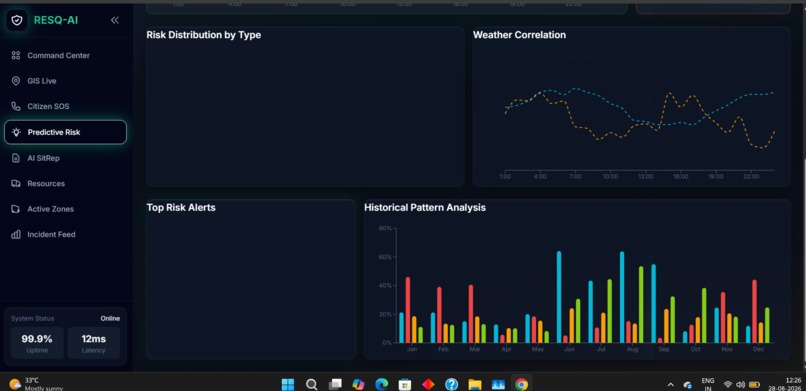This screenshot has height=391, width=806.
Task: Click the Online system status label
Action: (110, 319)
